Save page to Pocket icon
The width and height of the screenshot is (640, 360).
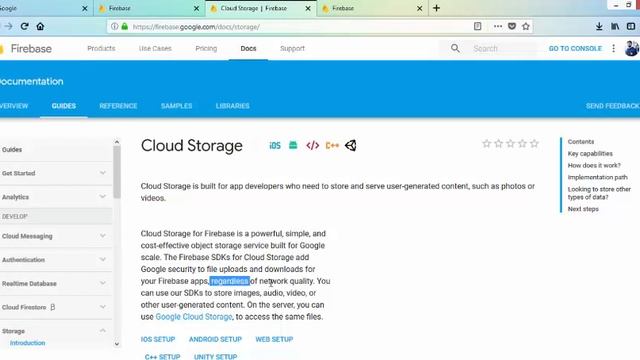tap(512, 27)
